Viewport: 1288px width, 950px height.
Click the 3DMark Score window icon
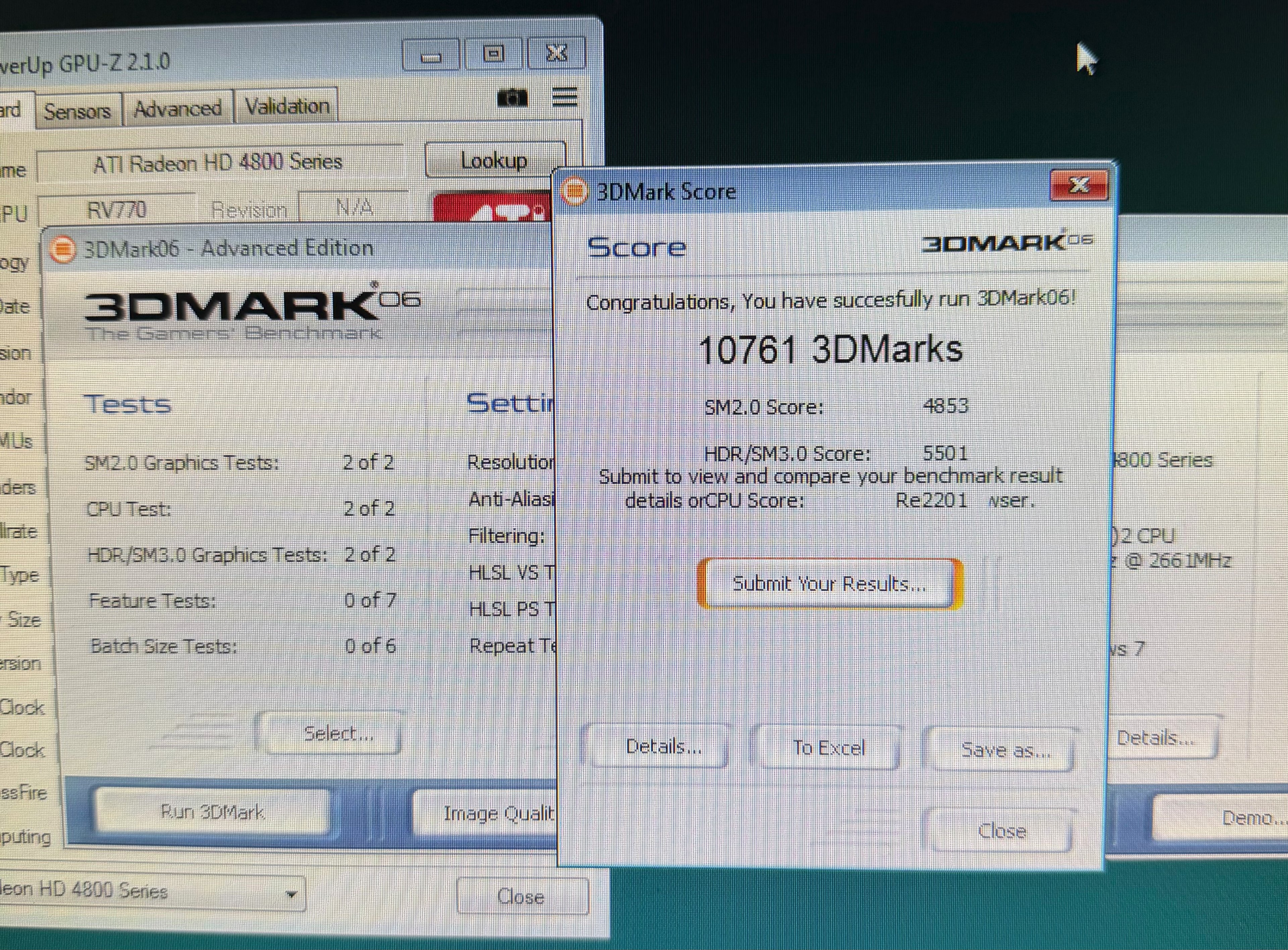[574, 191]
